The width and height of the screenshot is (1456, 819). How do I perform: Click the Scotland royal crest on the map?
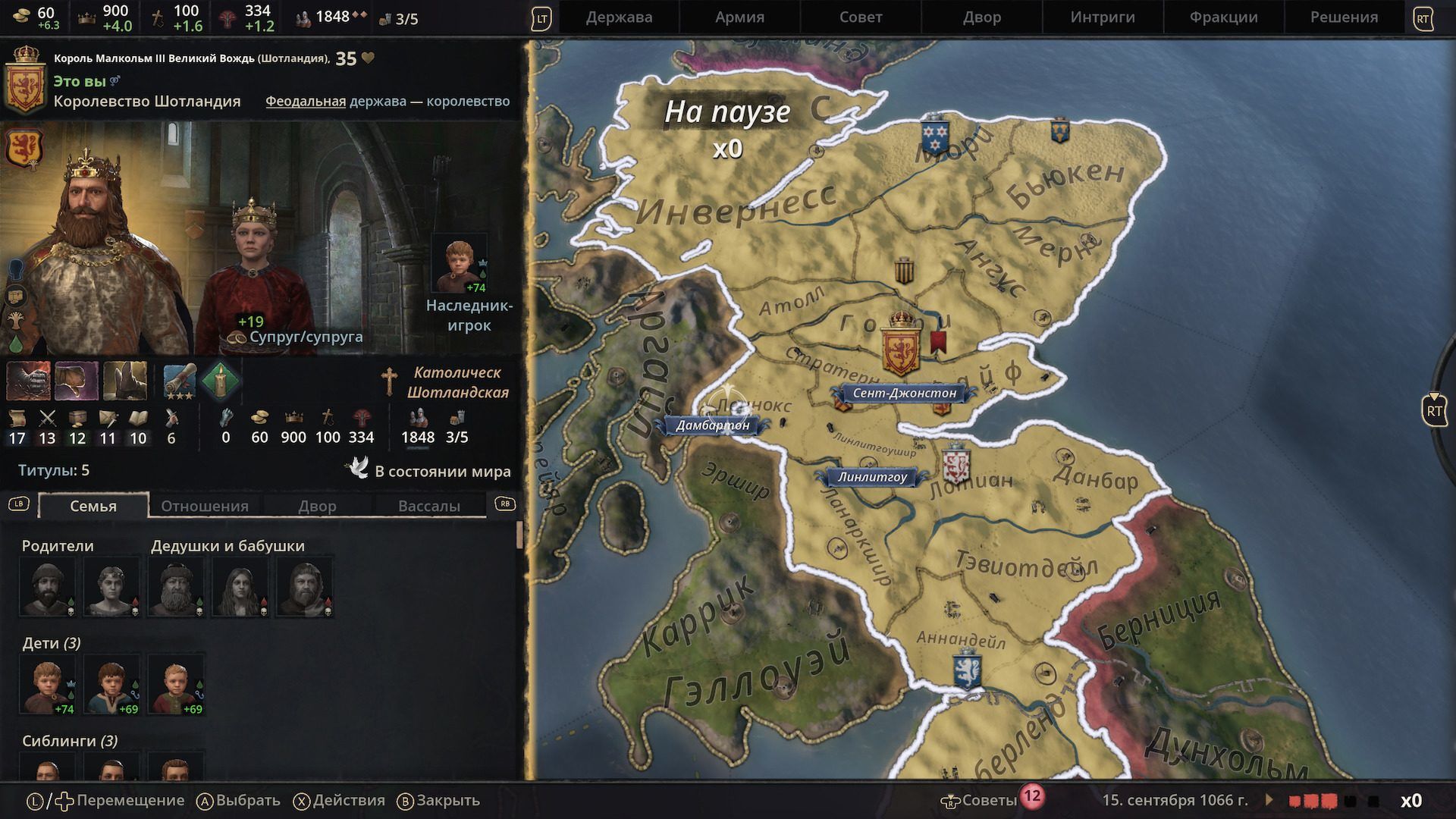901,344
